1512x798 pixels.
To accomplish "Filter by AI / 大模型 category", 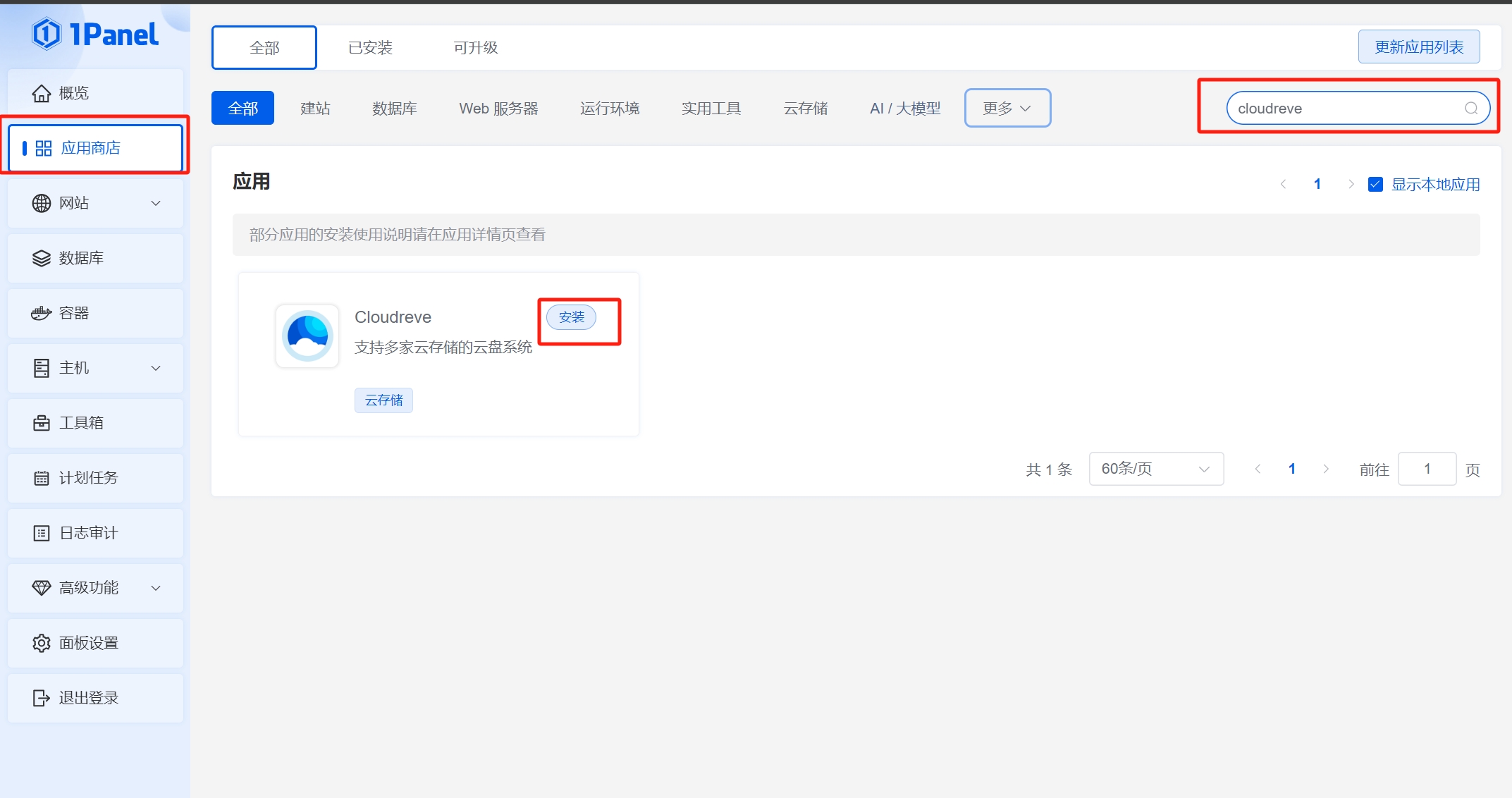I will point(905,109).
